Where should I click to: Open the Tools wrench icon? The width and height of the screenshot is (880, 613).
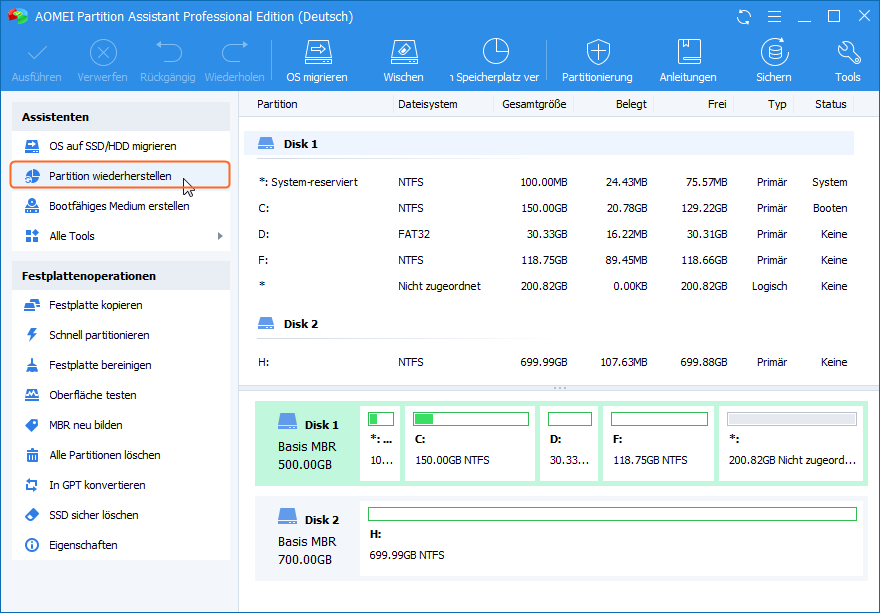(847, 52)
